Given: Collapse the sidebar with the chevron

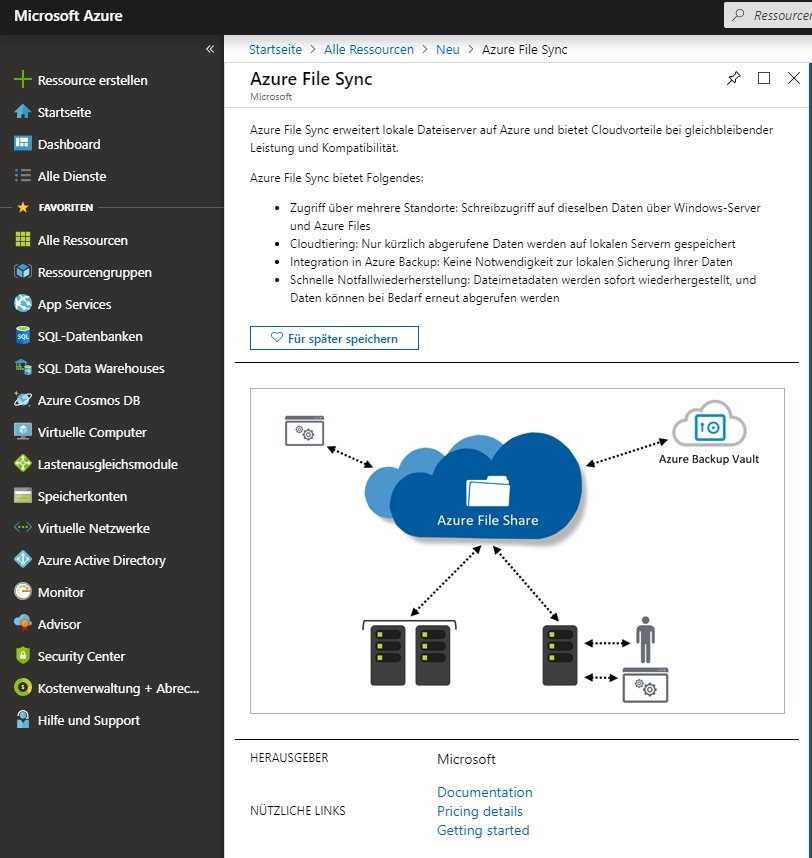Looking at the screenshot, I should click(210, 48).
